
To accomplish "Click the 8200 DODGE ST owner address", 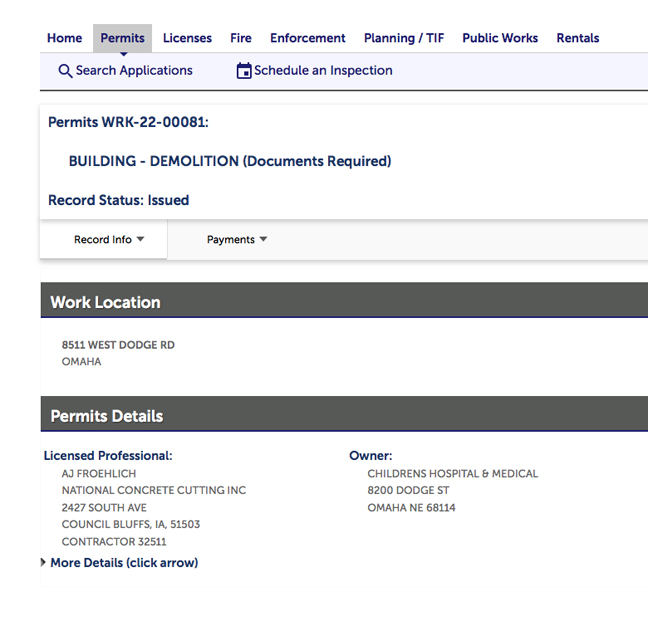I will tap(408, 490).
